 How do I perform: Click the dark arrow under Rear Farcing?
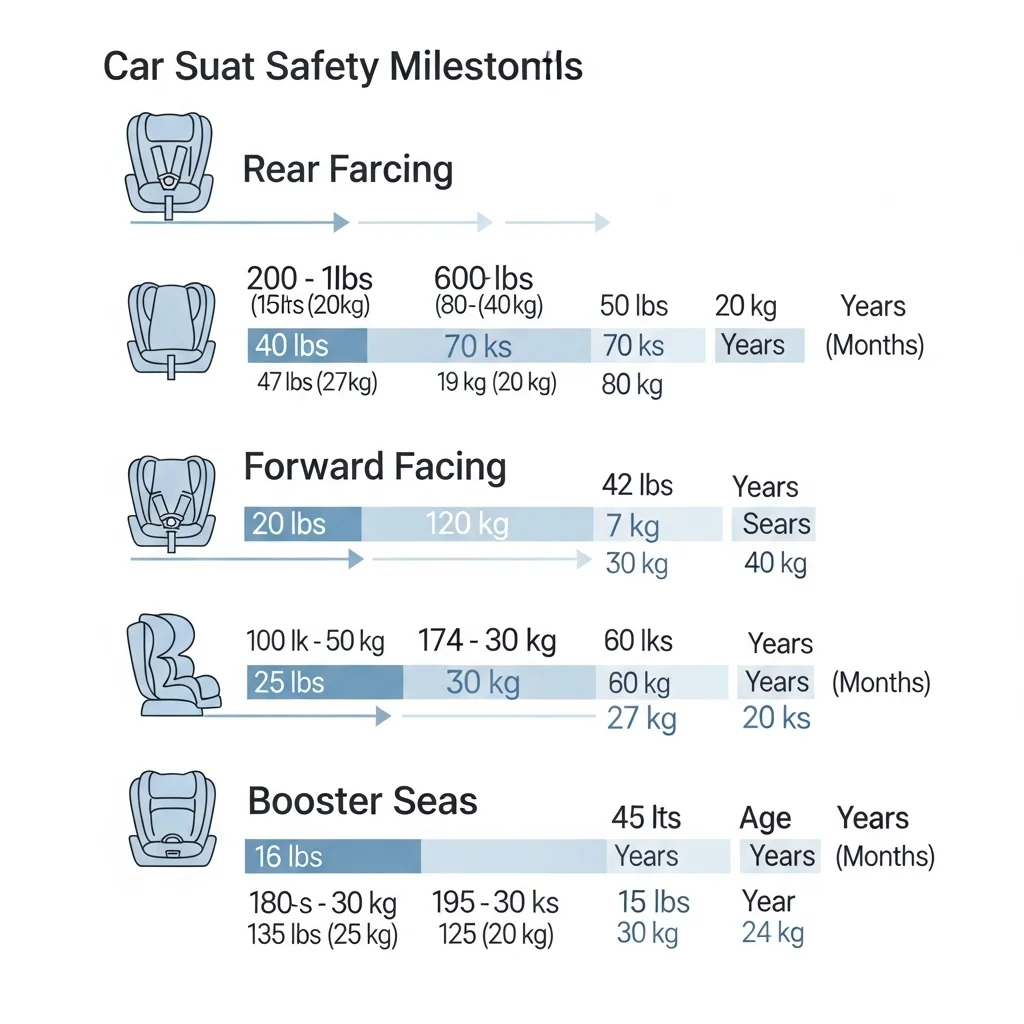tap(240, 223)
